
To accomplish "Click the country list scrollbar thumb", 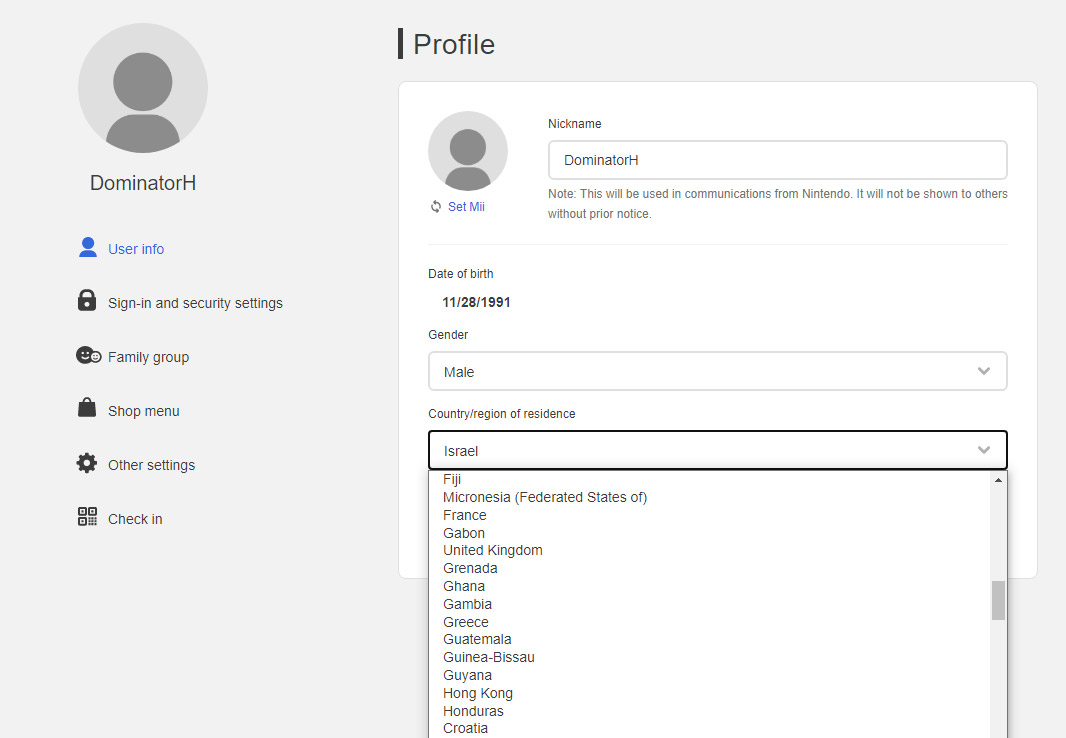I will pyautogui.click(x=998, y=600).
